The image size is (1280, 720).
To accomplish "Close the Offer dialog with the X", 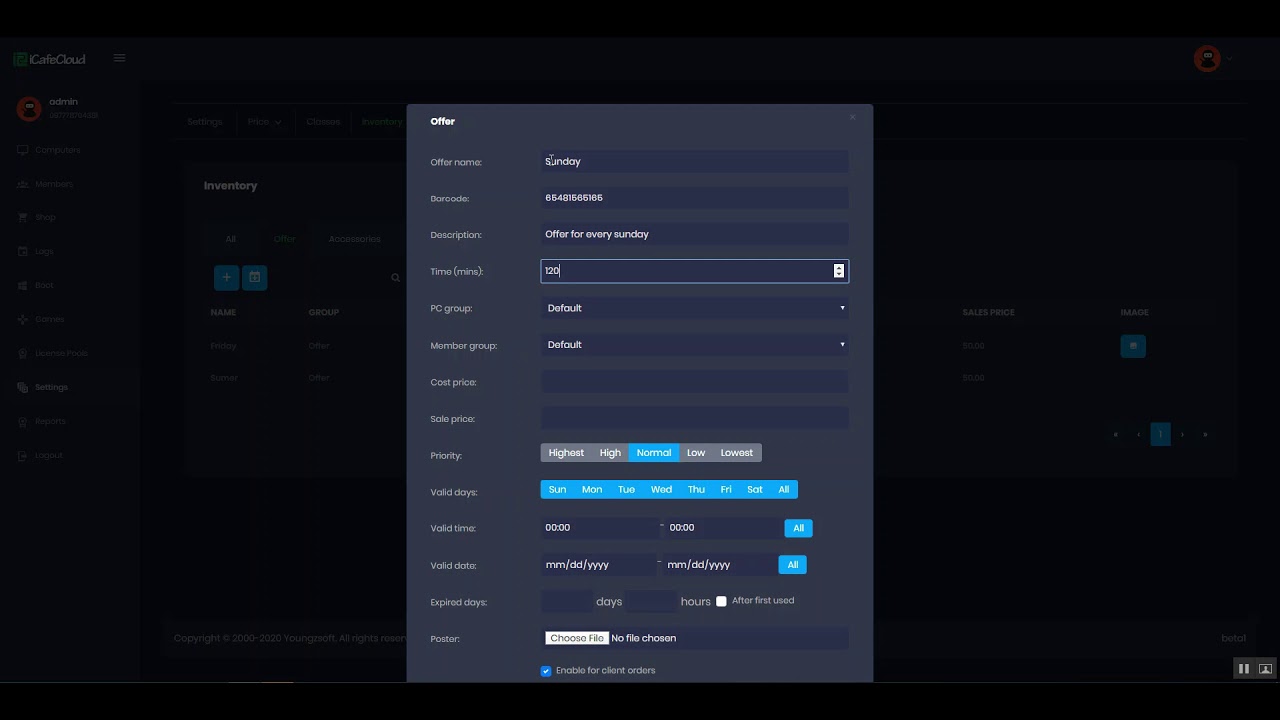I will (x=852, y=117).
